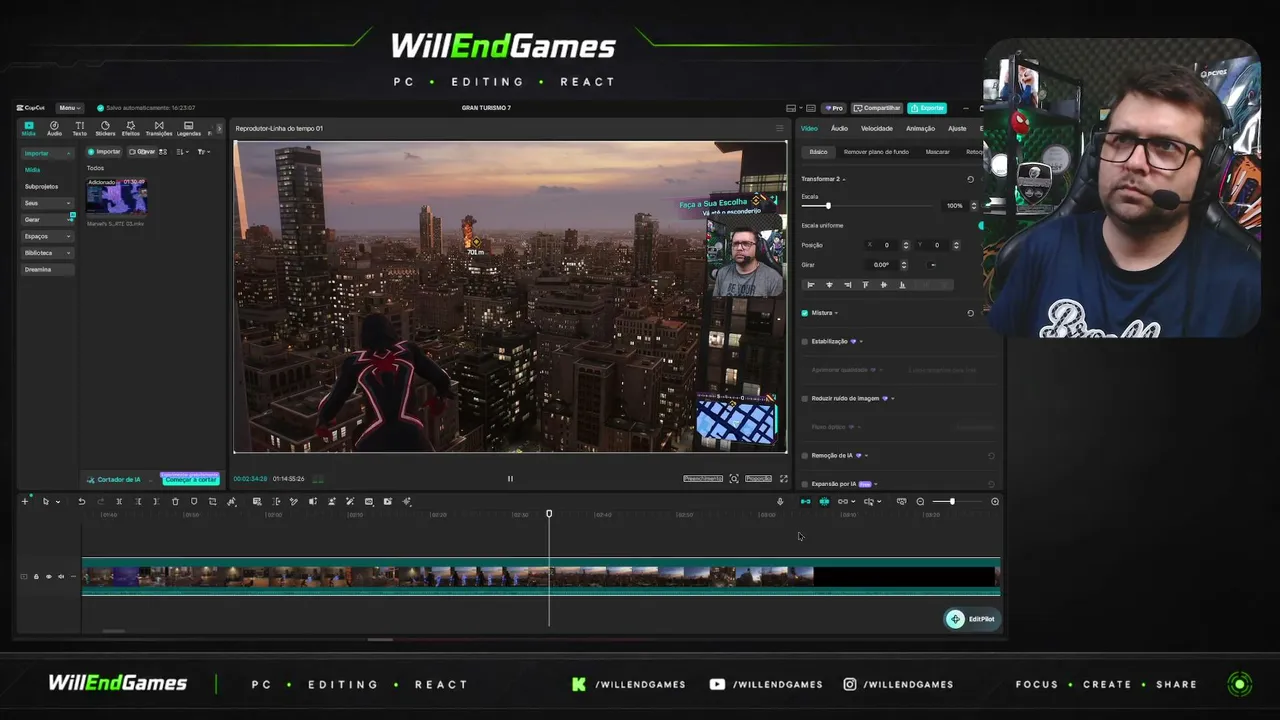Image resolution: width=1280 pixels, height=720 pixels.
Task: Click the align-top icon in alignment row
Action: (x=865, y=285)
